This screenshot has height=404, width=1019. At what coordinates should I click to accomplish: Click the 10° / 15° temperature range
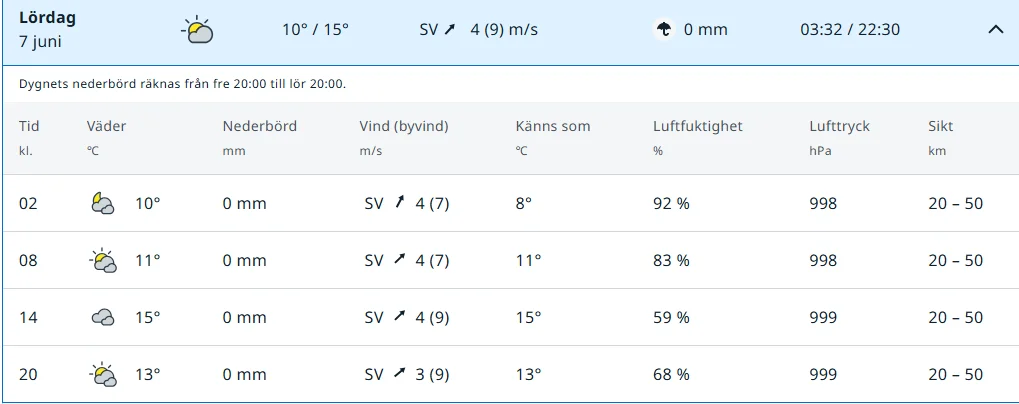pyautogui.click(x=315, y=30)
